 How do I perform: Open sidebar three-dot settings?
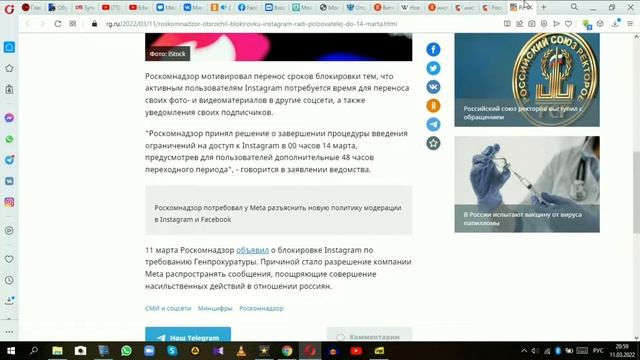click(x=9, y=332)
